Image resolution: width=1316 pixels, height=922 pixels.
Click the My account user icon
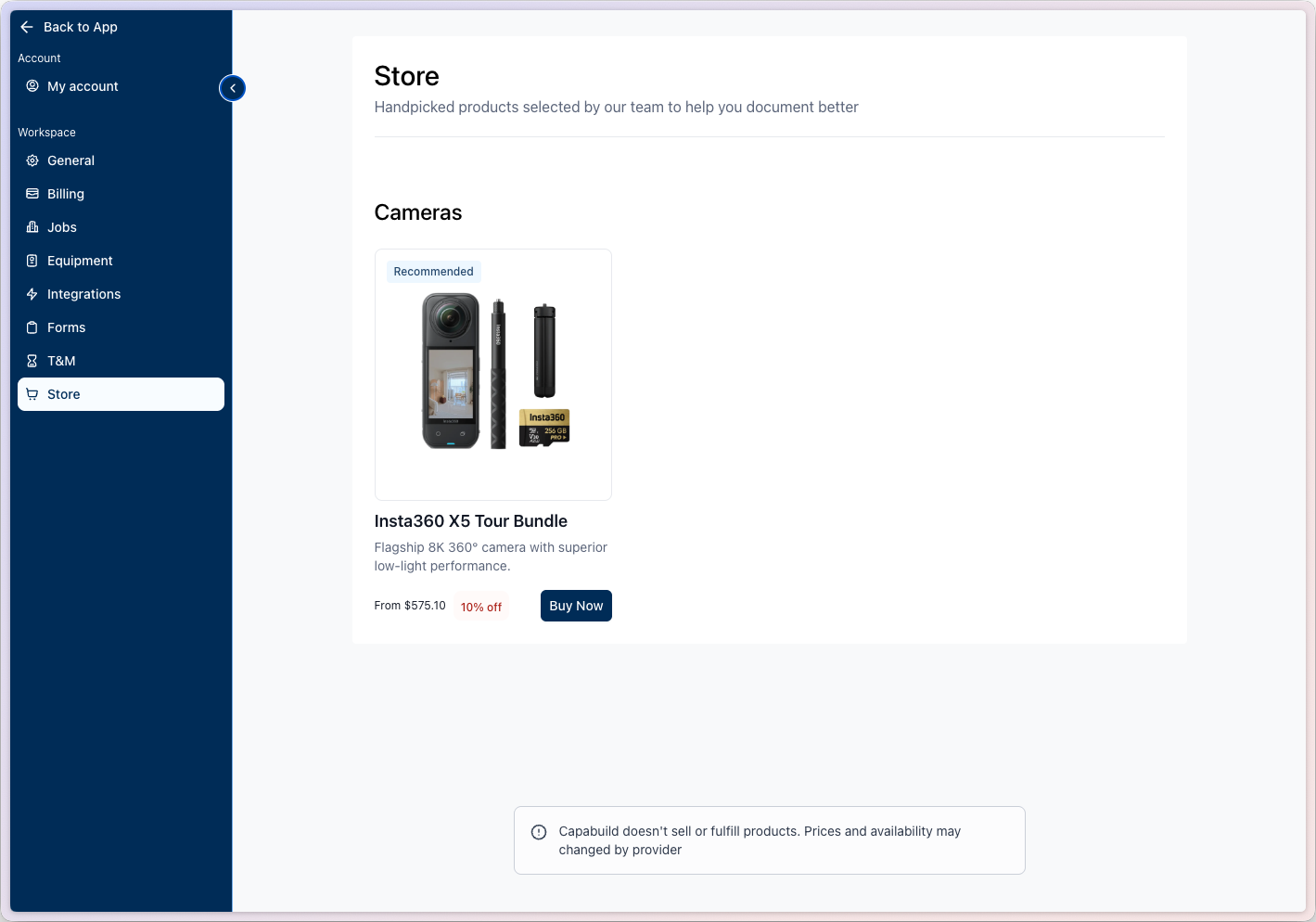(x=32, y=86)
